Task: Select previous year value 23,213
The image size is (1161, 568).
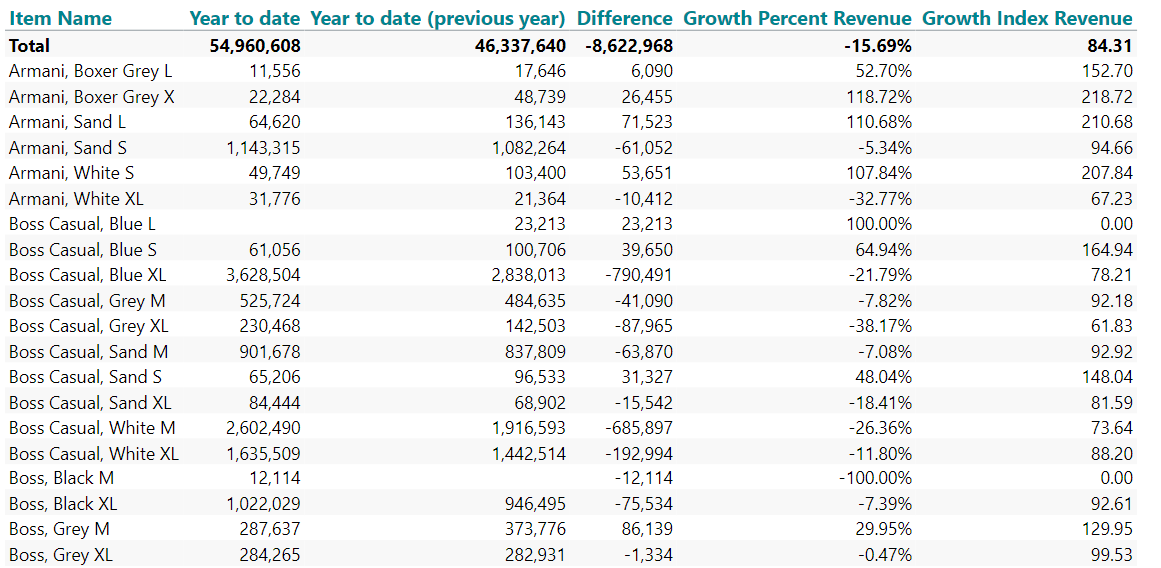Action: (x=541, y=224)
